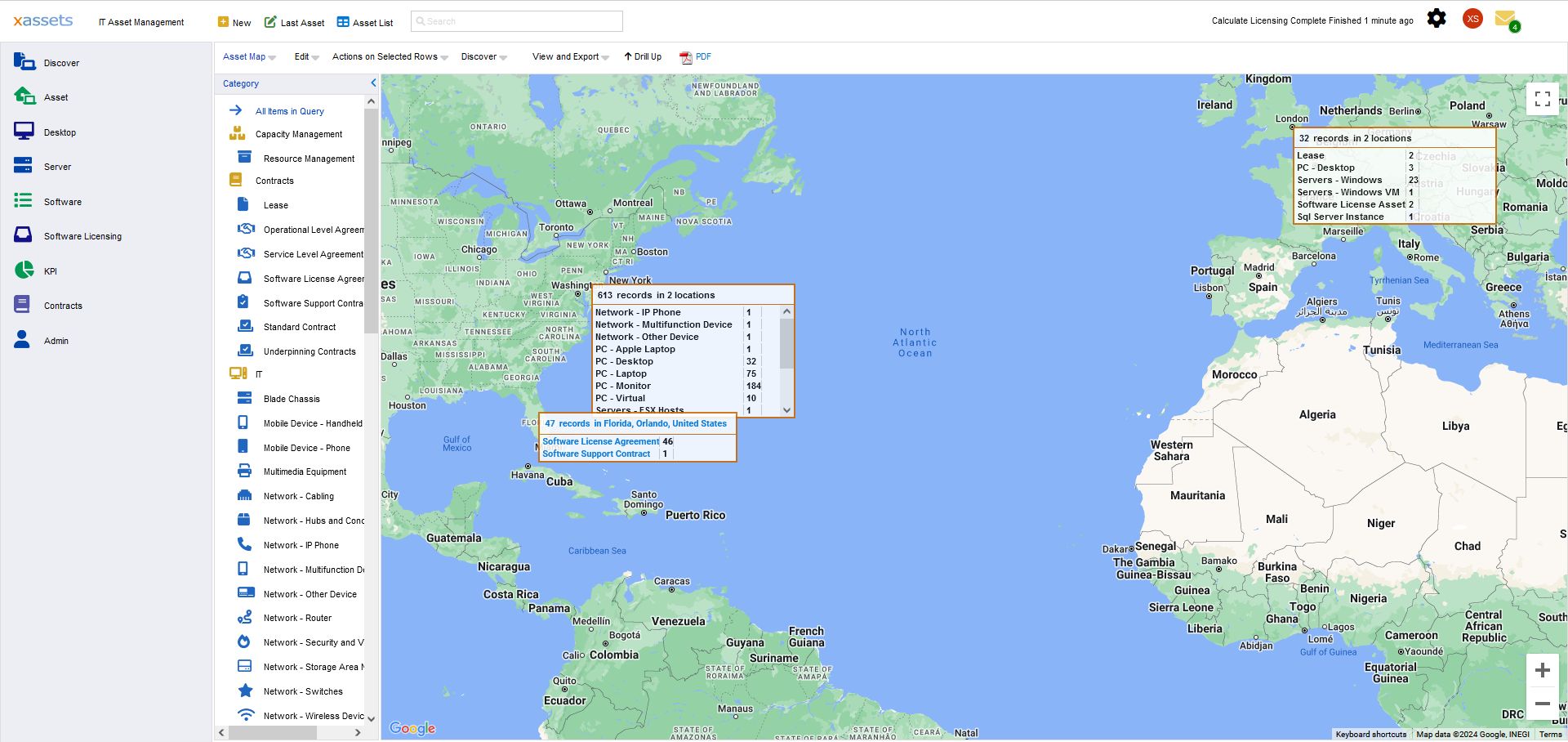Open Software Licensing in sidebar
Image resolution: width=1568 pixels, height=742 pixels.
click(x=82, y=236)
